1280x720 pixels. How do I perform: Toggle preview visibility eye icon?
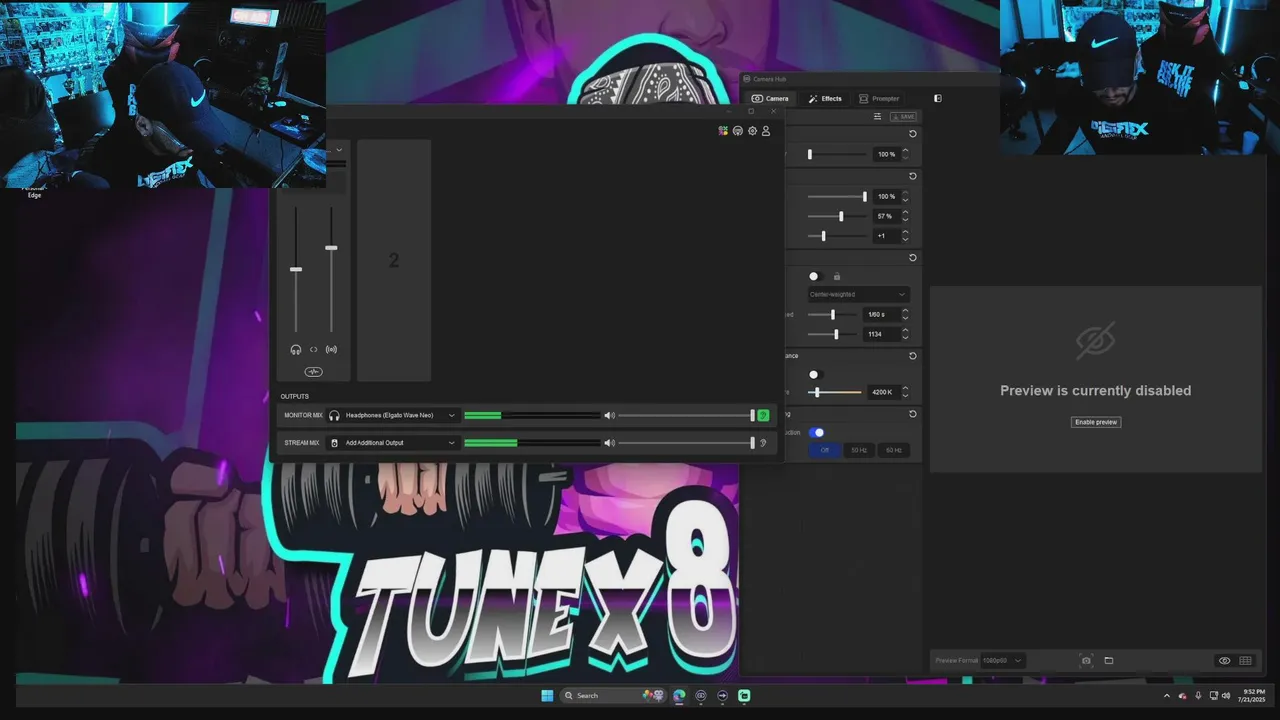(x=1224, y=661)
